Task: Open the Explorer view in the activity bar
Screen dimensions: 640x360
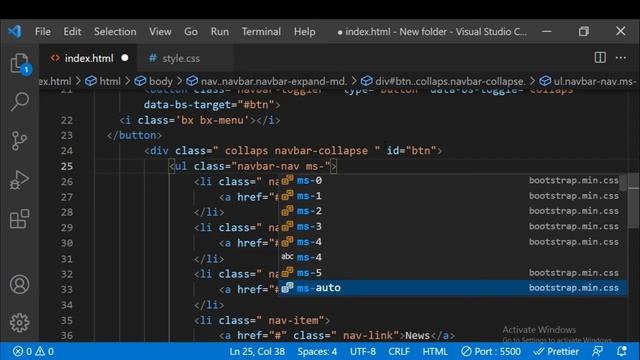Action: (x=20, y=64)
